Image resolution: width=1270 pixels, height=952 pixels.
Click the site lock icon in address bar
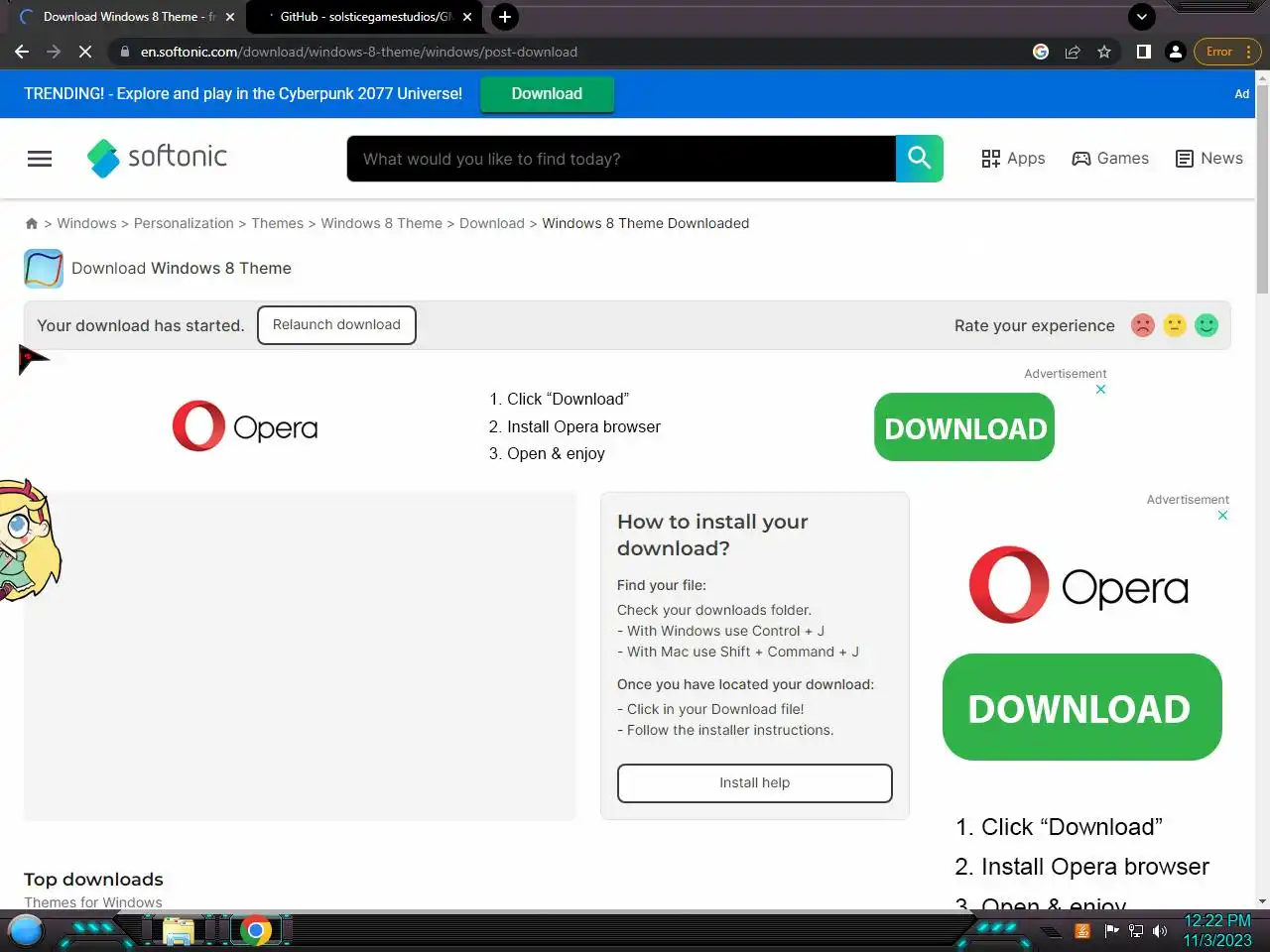coord(124,52)
